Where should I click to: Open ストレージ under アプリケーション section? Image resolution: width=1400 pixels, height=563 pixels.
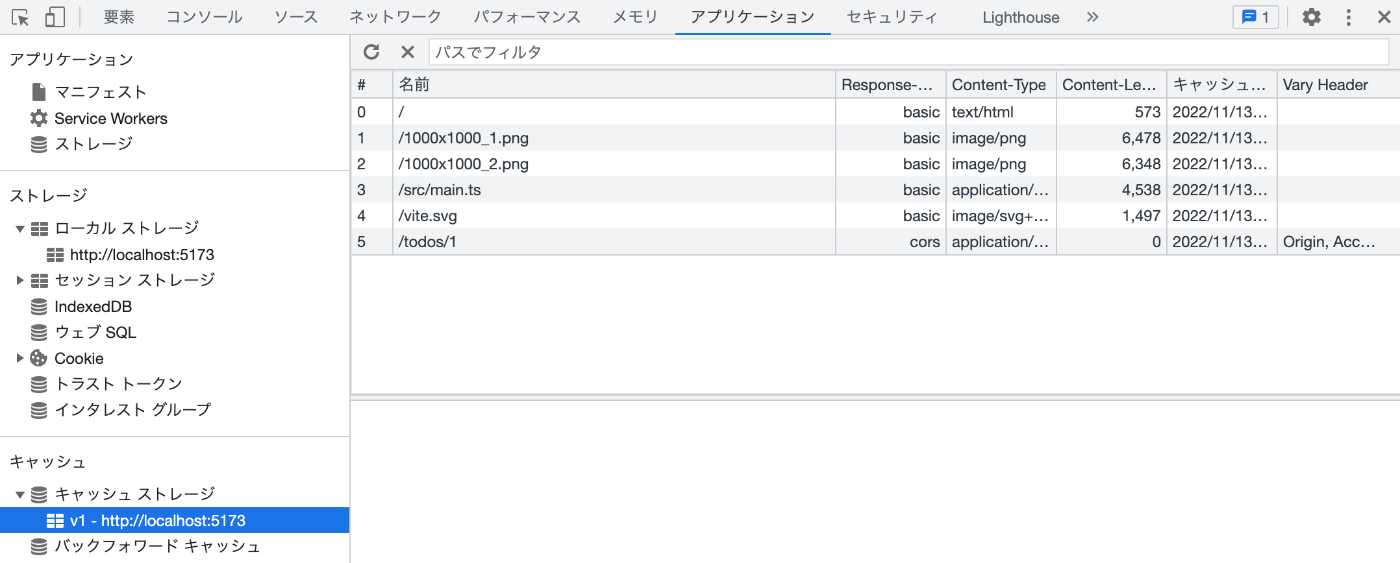pos(93,144)
